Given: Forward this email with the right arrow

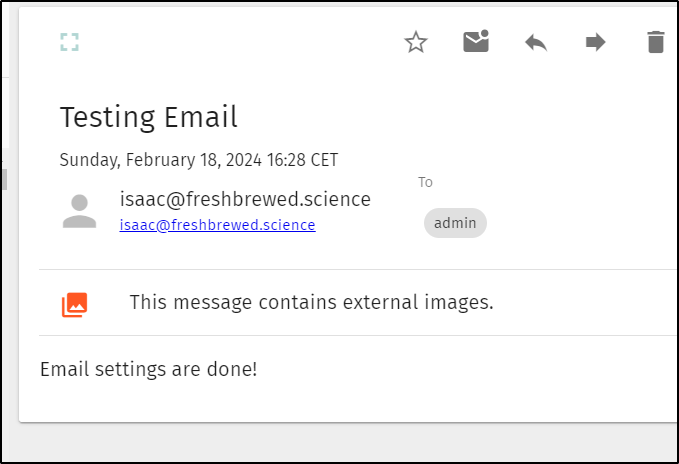Looking at the screenshot, I should pyautogui.click(x=595, y=42).
